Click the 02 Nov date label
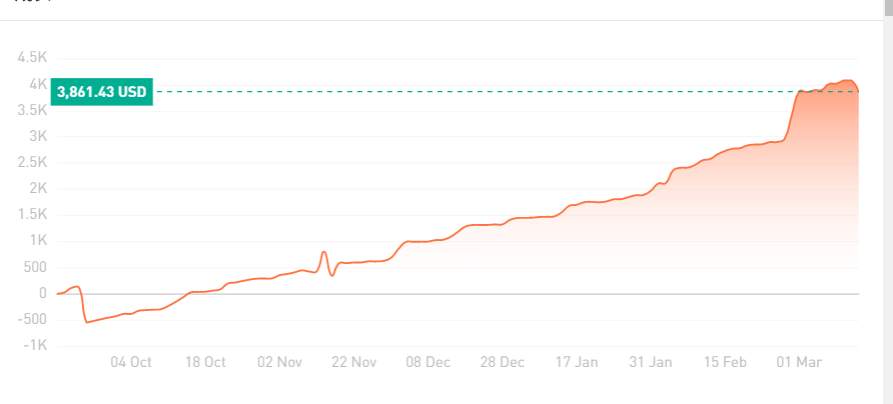The image size is (893, 404). tap(280, 362)
